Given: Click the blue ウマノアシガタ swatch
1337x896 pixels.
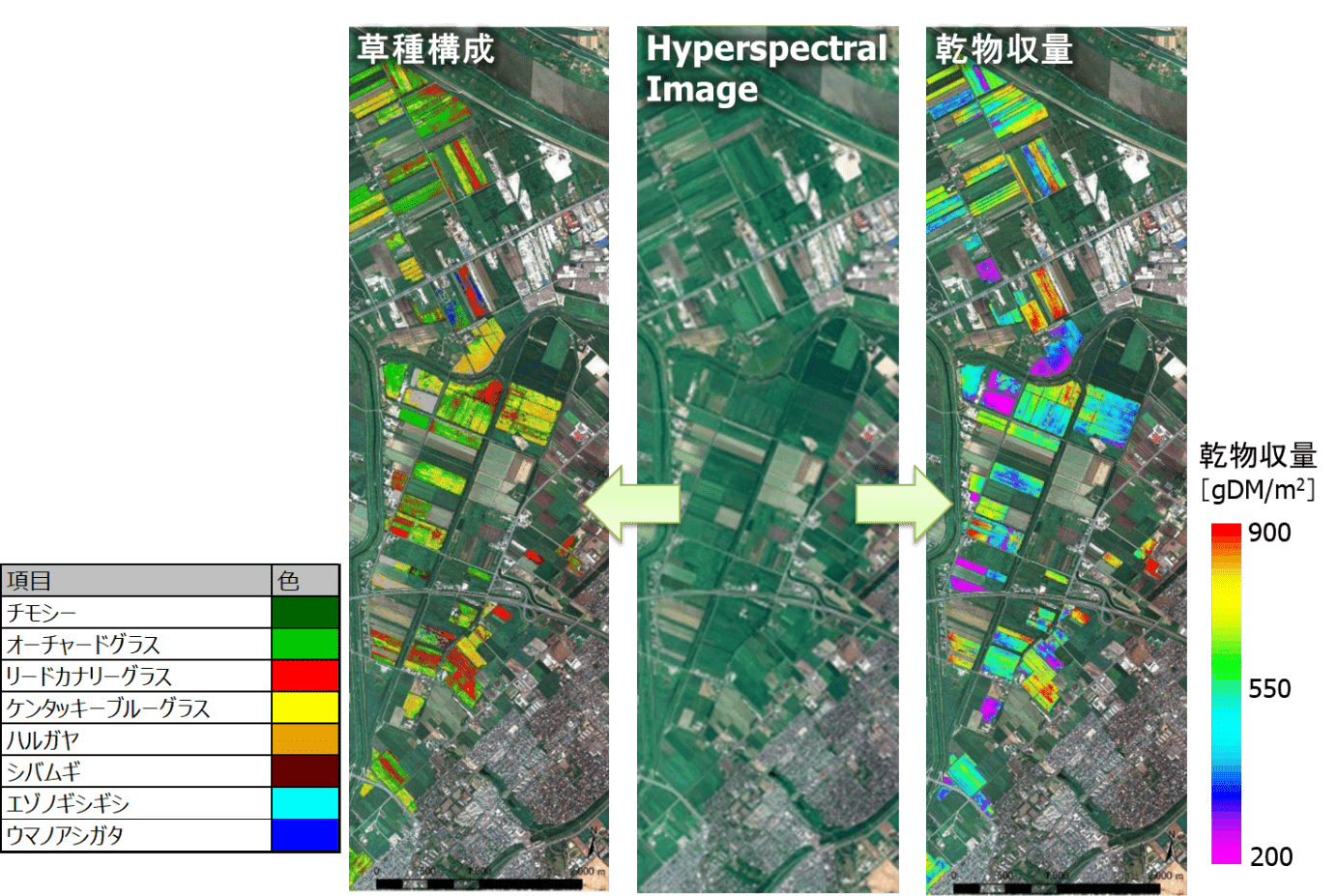Looking at the screenshot, I should pyautogui.click(x=305, y=835).
